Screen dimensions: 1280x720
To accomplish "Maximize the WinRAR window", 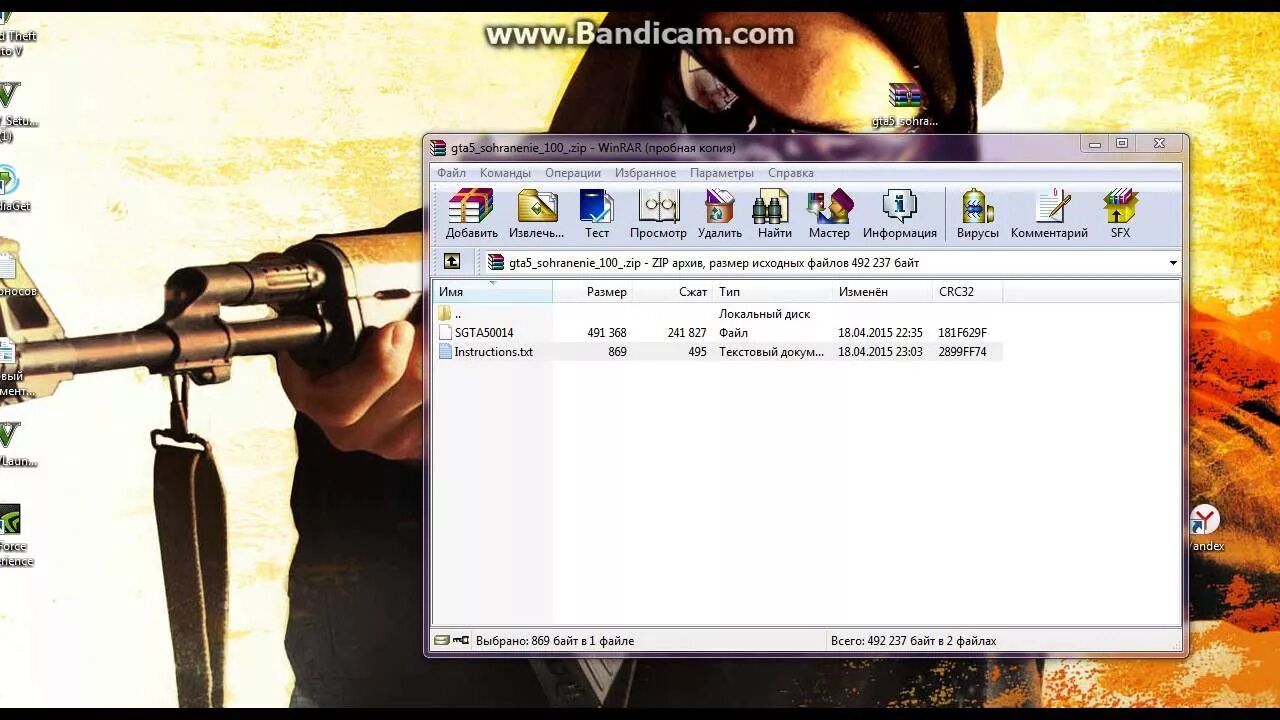I will click(x=1122, y=144).
